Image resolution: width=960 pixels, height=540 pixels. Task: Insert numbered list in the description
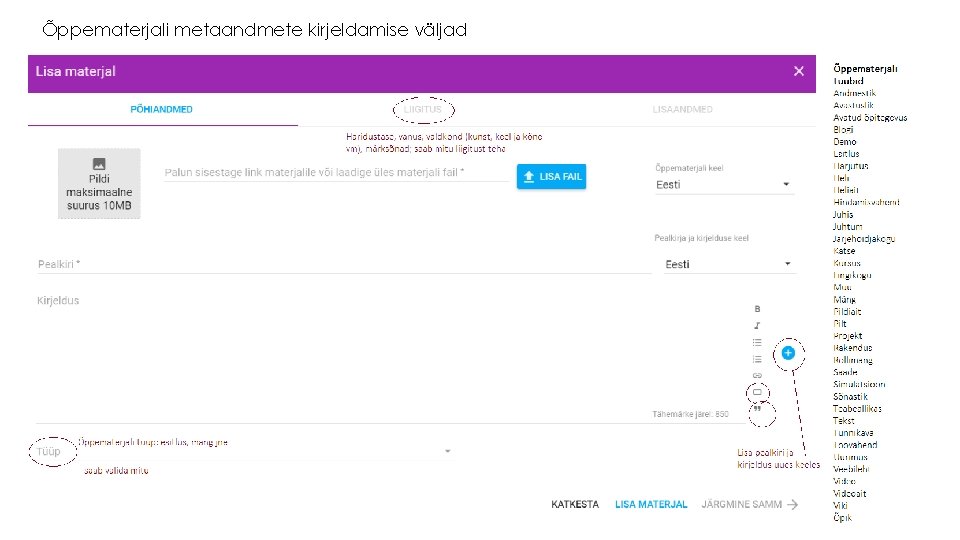[757, 359]
